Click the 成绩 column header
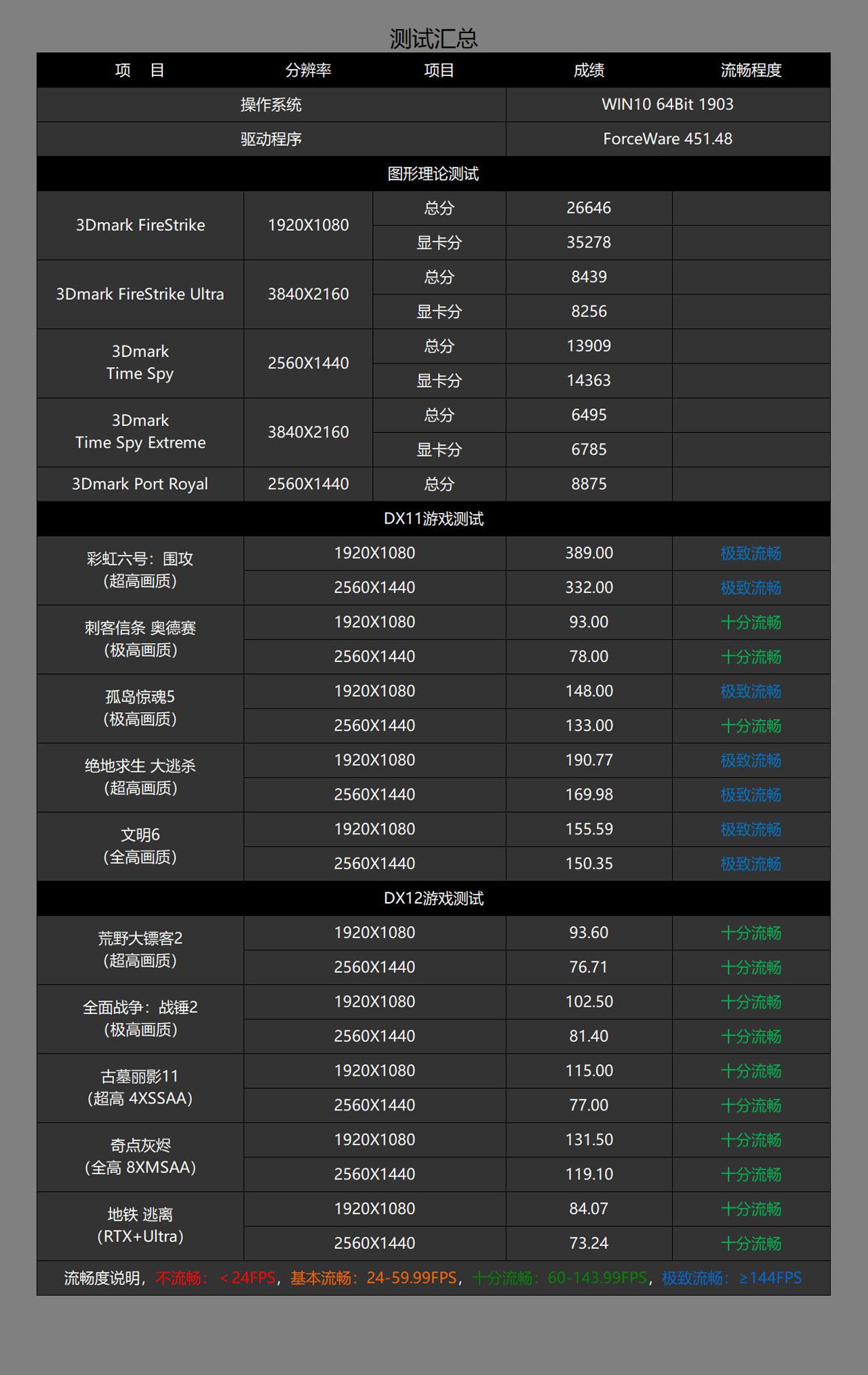The height and width of the screenshot is (1375, 868). [x=589, y=70]
